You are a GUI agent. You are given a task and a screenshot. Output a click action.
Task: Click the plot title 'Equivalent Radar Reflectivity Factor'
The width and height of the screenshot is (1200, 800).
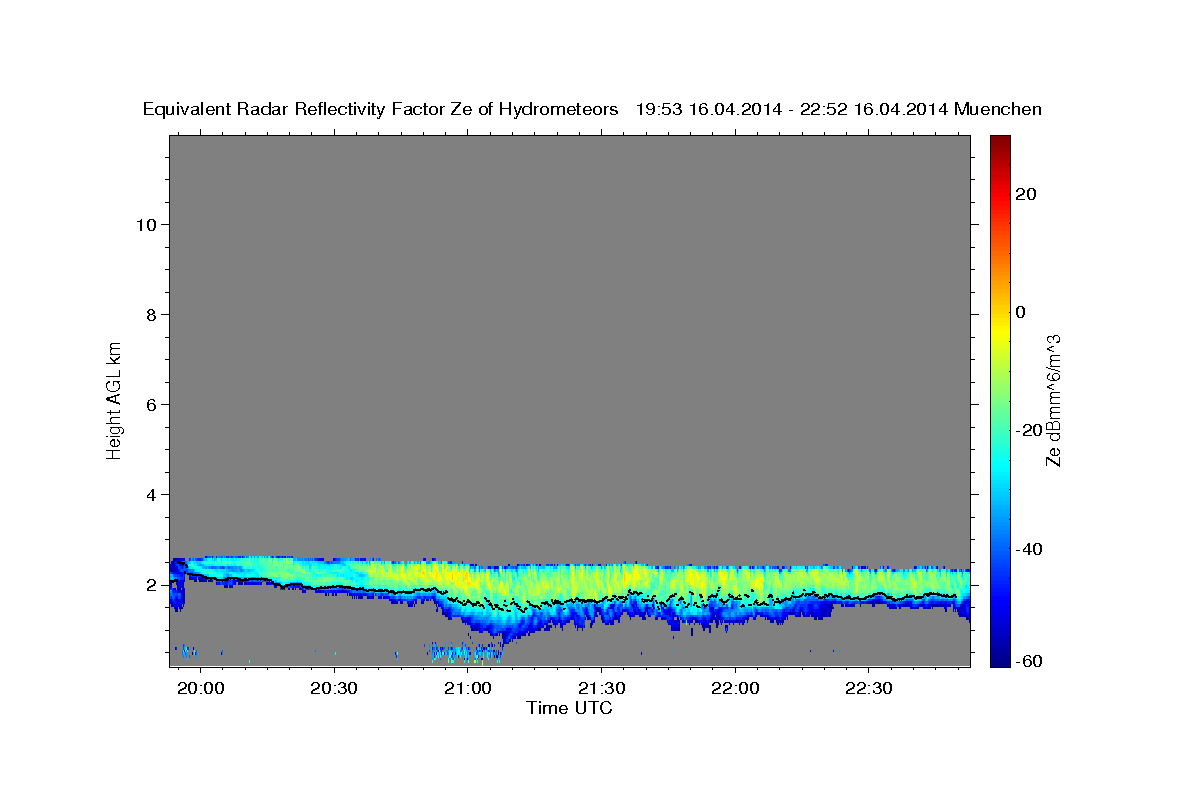point(296,109)
